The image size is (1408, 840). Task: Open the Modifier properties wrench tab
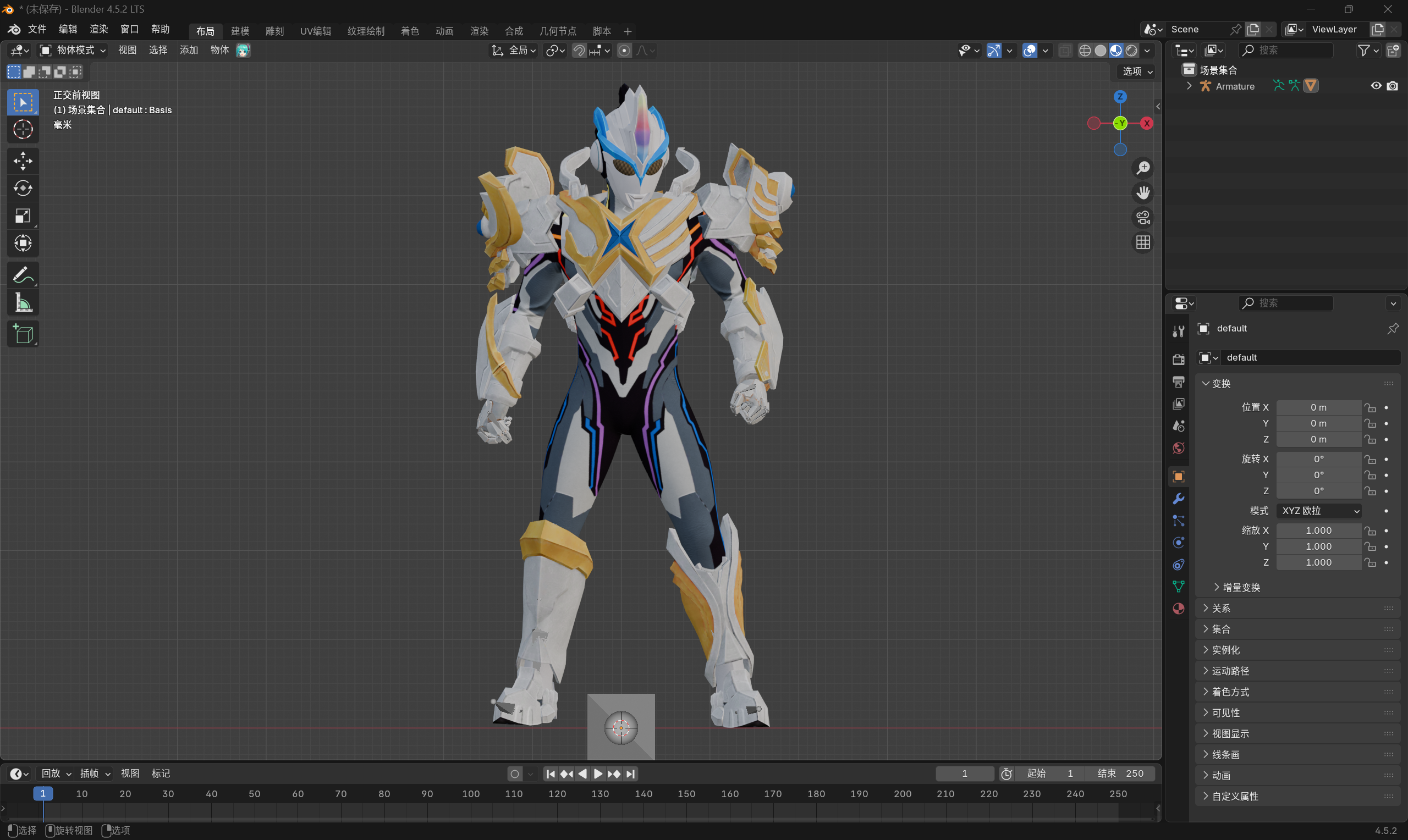[1178, 499]
